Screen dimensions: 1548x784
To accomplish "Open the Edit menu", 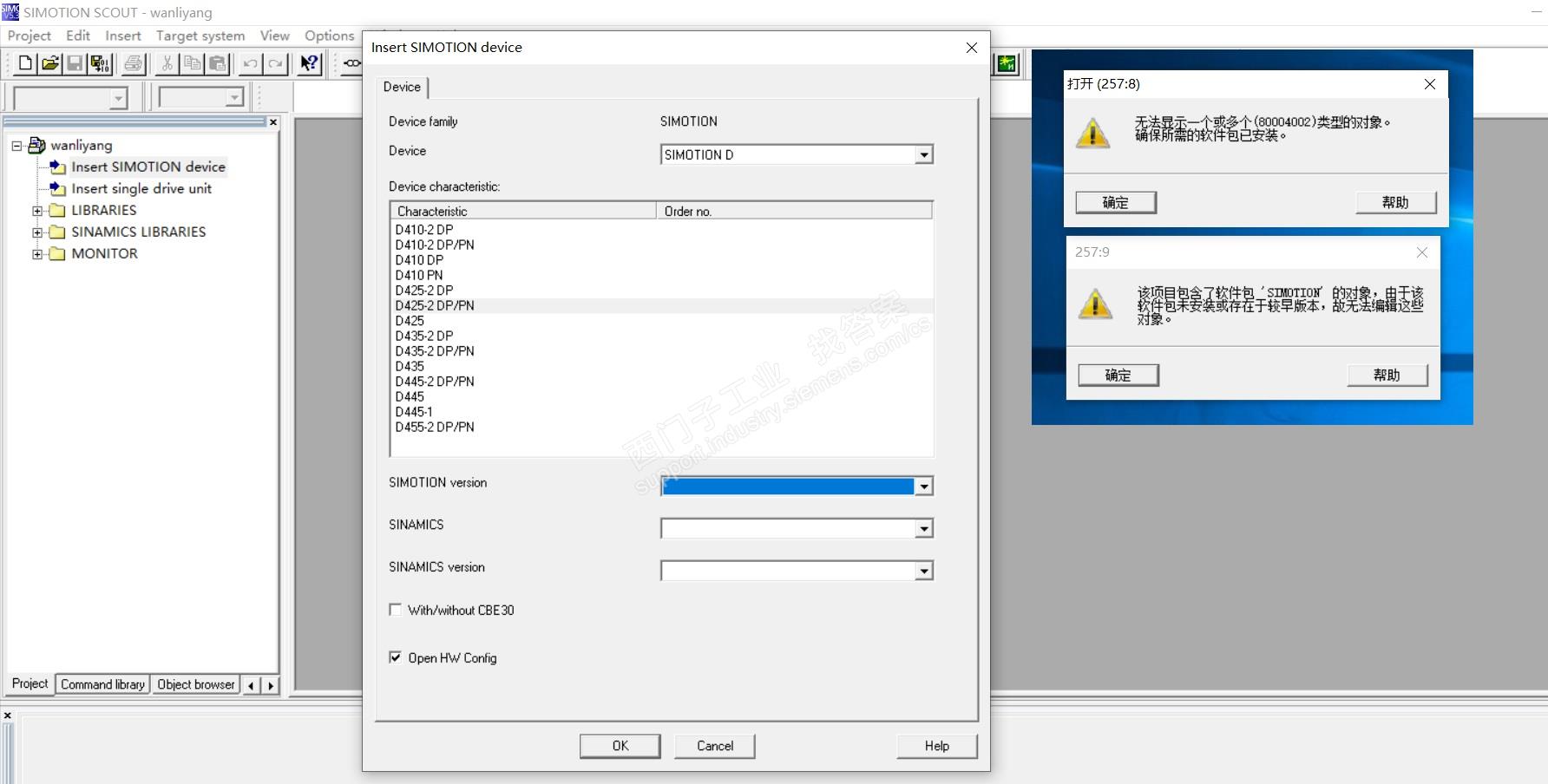I will pos(78,36).
